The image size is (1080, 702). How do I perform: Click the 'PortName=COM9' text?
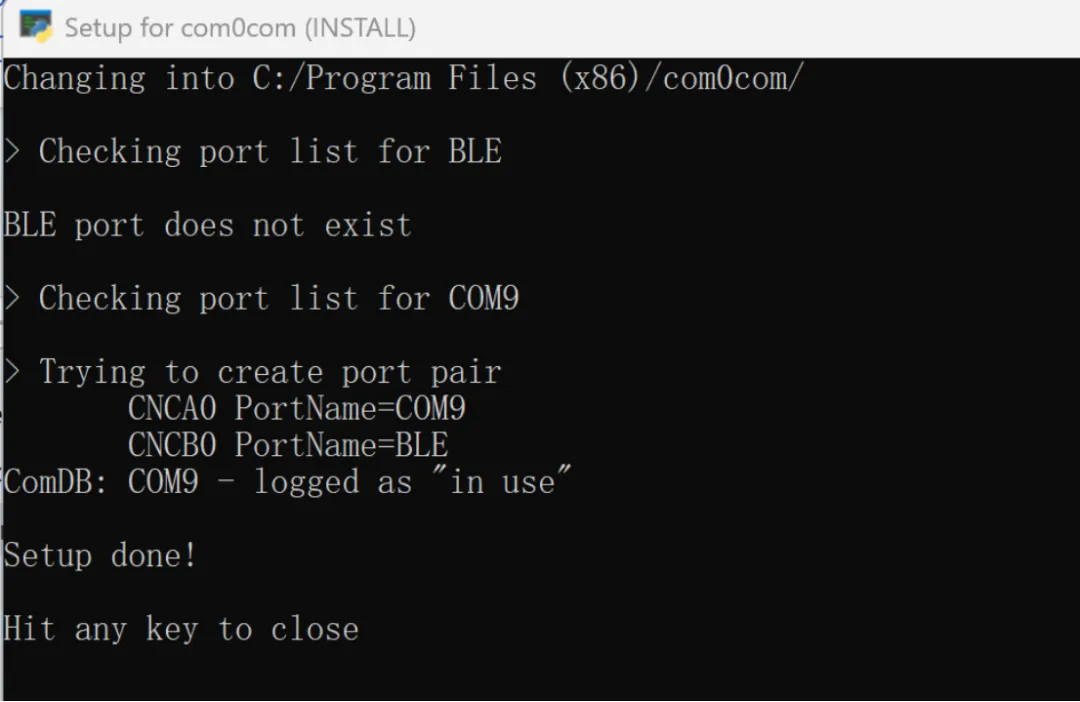pyautogui.click(x=350, y=408)
